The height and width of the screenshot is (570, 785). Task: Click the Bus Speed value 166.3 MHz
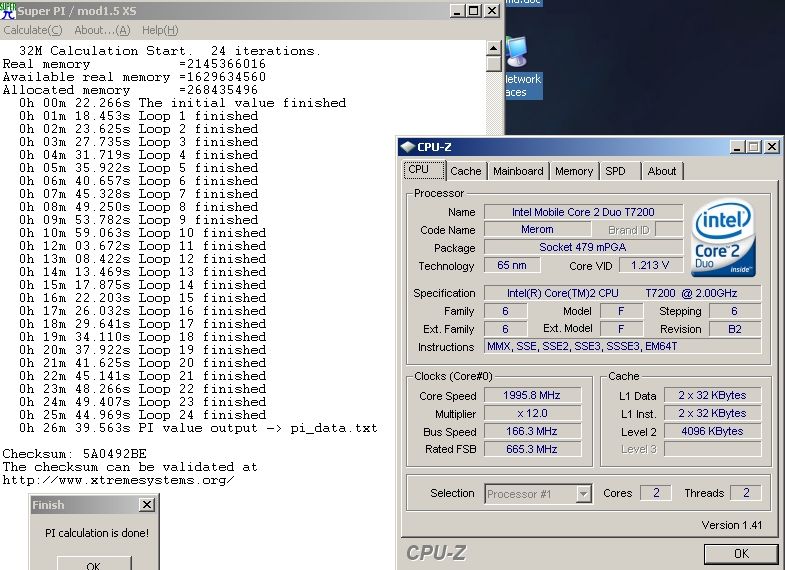532,431
